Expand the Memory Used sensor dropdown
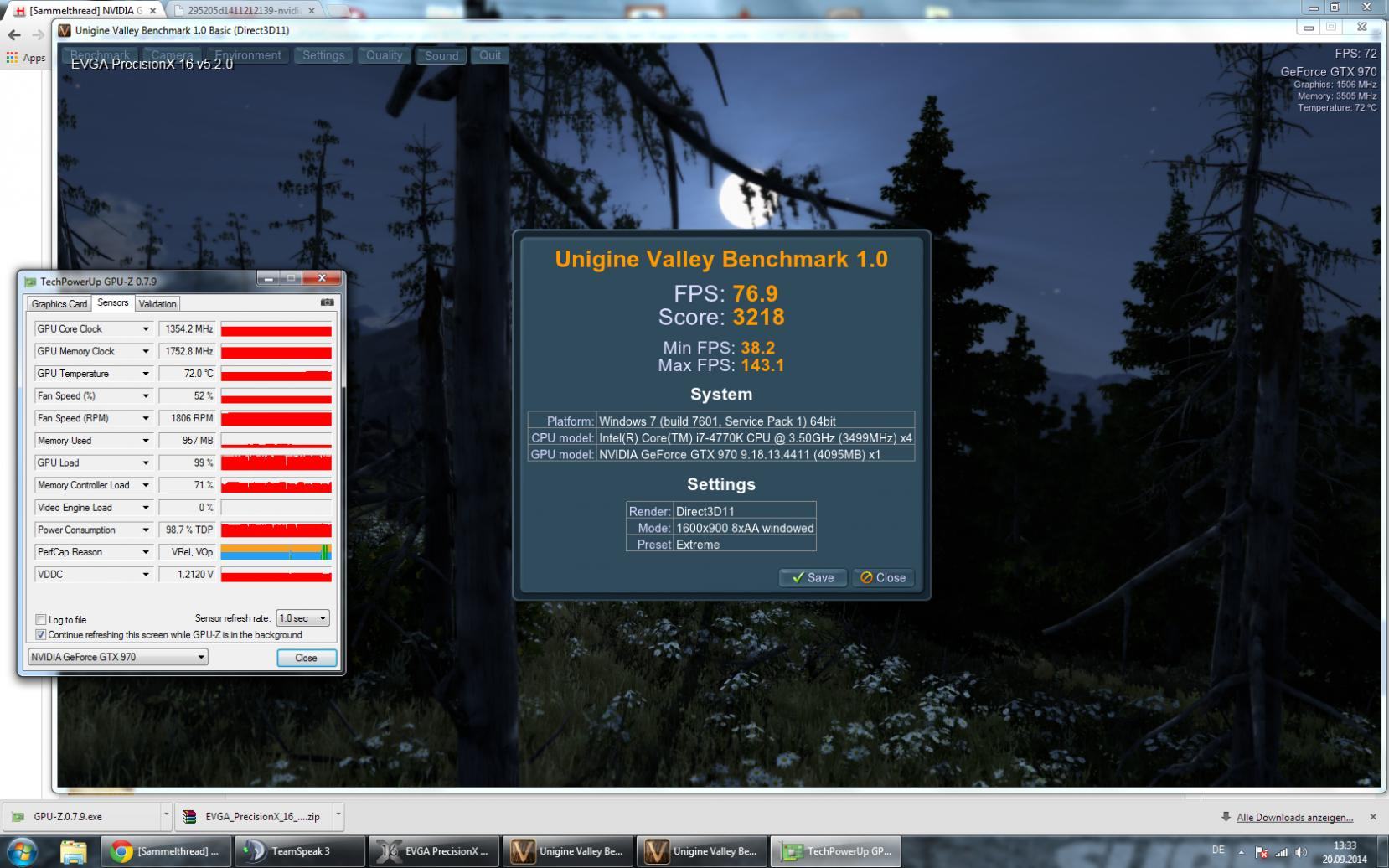The width and height of the screenshot is (1389, 868). (x=146, y=441)
